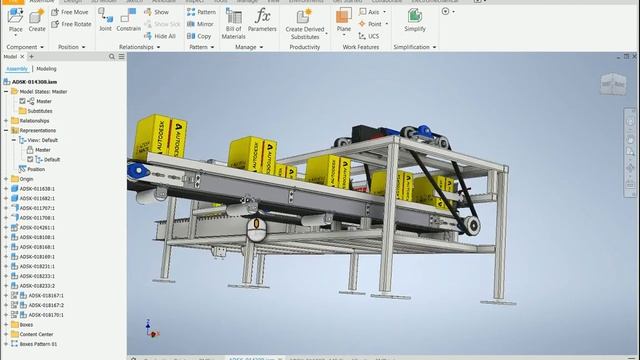Image resolution: width=640 pixels, height=360 pixels.
Task: Open Bill of Materials
Action: tap(233, 24)
